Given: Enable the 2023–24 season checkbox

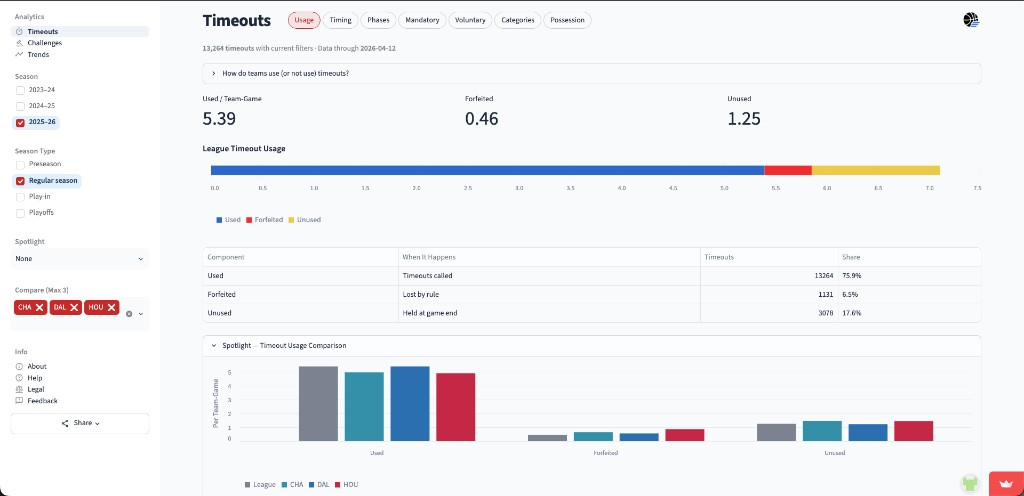Looking at the screenshot, I should coord(20,90).
